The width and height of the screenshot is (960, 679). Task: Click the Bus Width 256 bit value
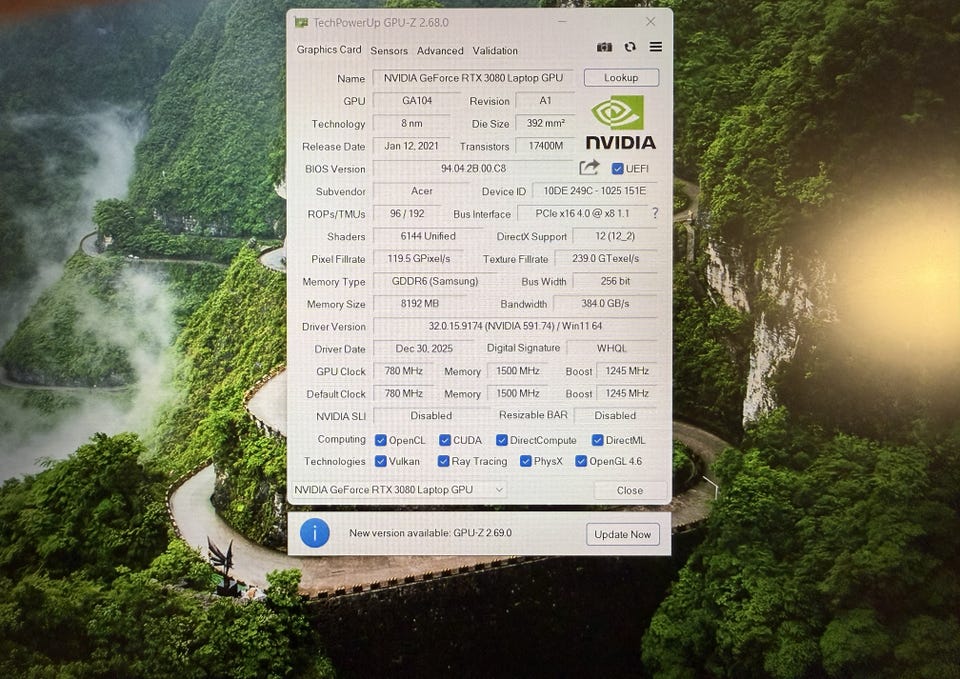[615, 281]
